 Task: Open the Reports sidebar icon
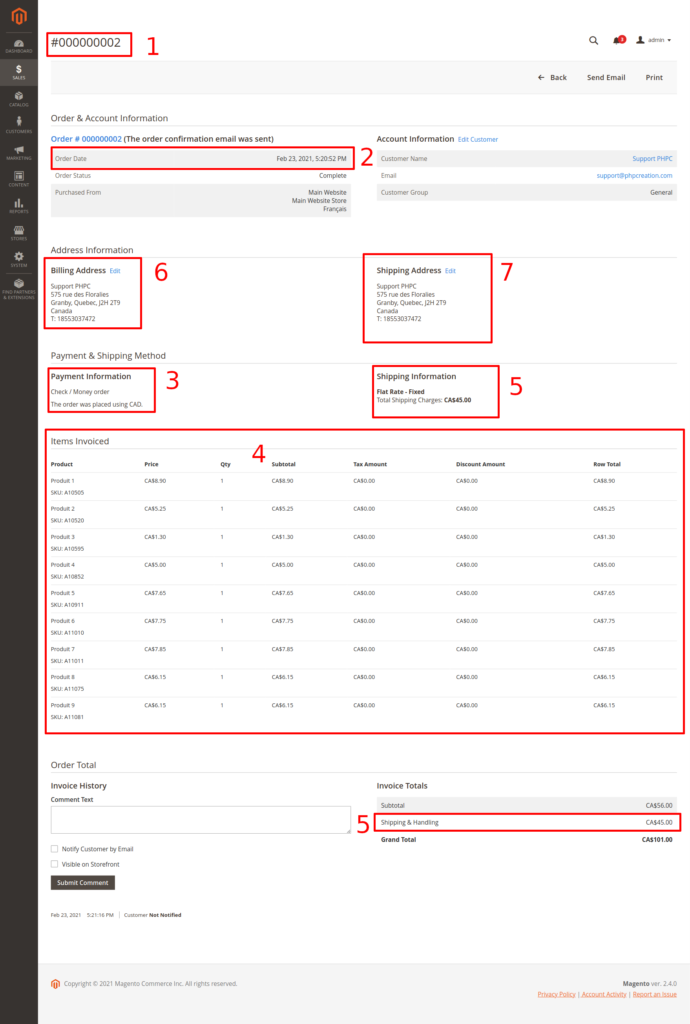pyautogui.click(x=19, y=206)
